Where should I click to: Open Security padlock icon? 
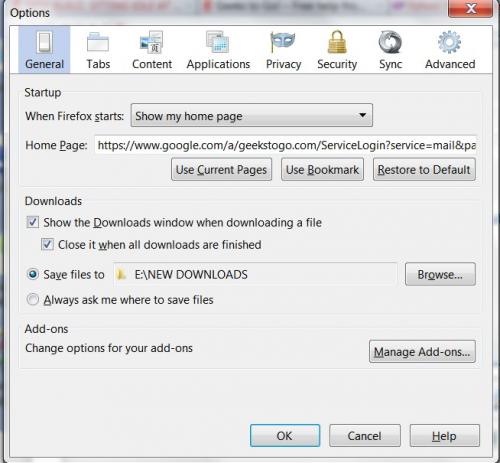pyautogui.click(x=337, y=42)
